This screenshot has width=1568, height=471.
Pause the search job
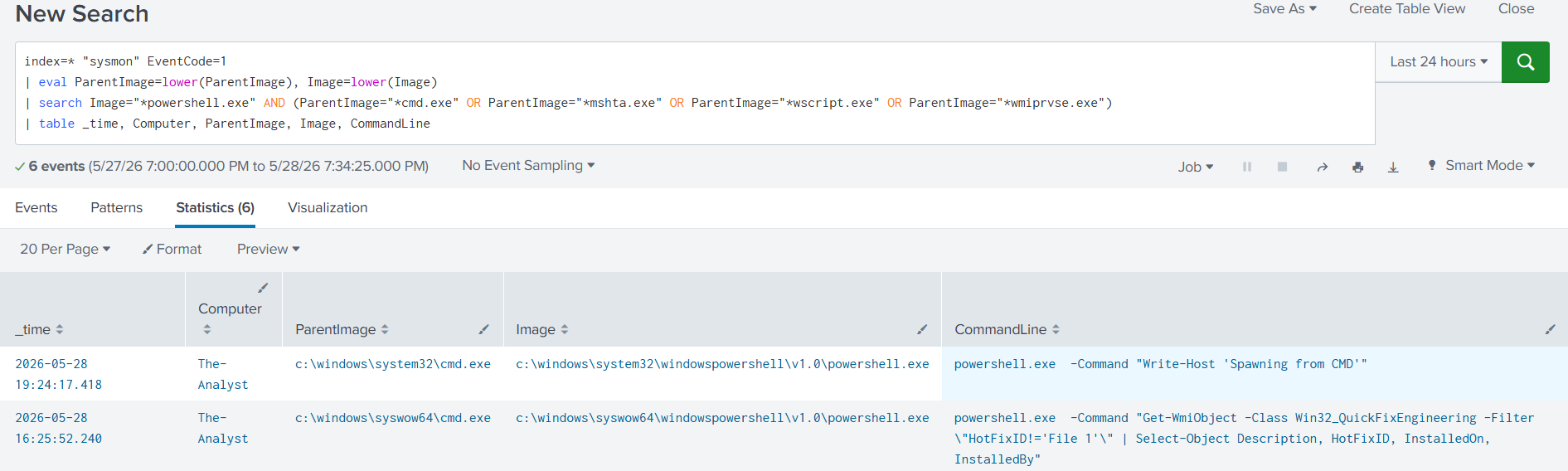tap(1246, 167)
